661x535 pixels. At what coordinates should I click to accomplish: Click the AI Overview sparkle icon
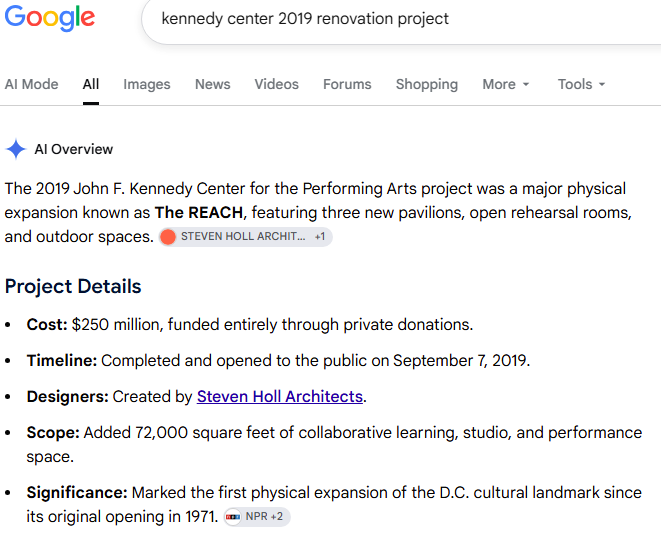16,149
